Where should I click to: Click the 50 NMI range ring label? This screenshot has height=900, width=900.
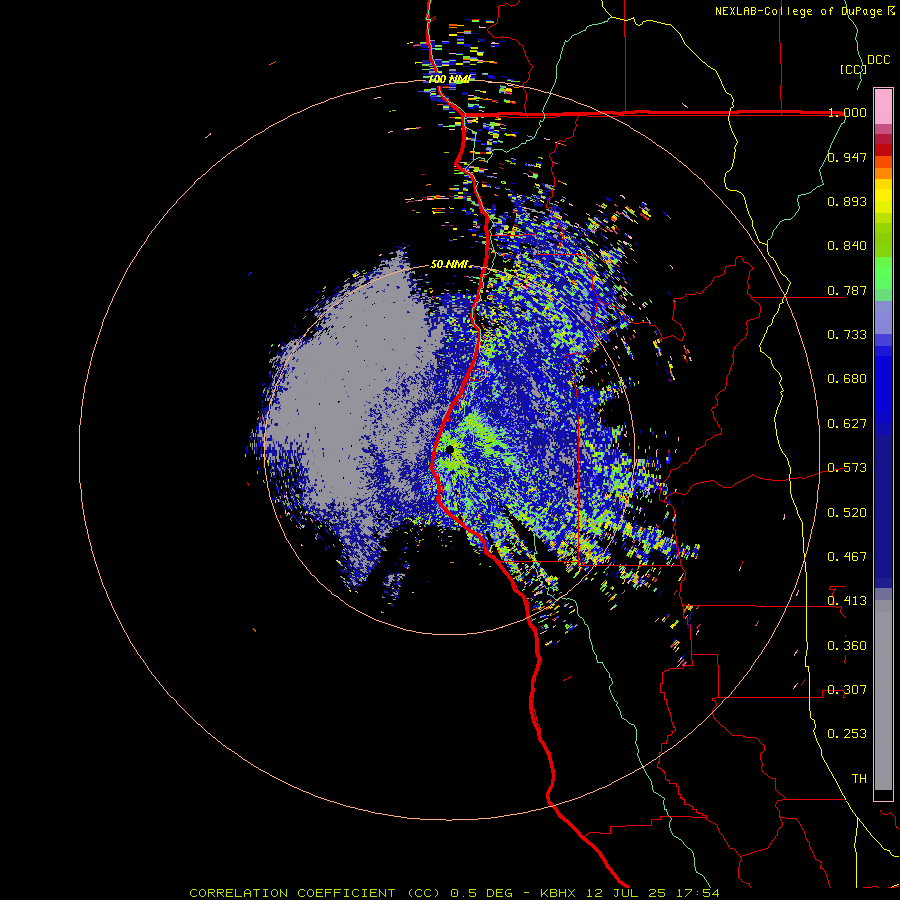[450, 264]
